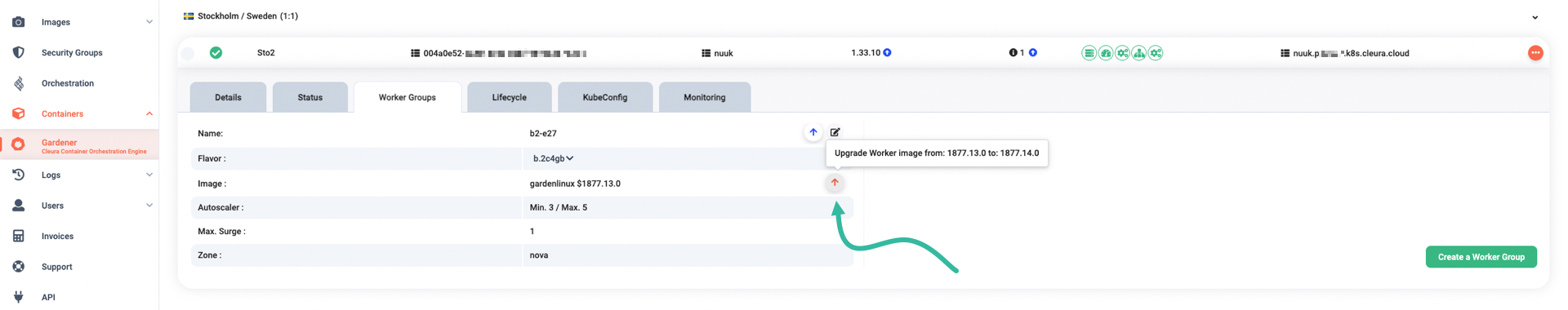Click the Orchestration icon in sidebar

[x=18, y=83]
